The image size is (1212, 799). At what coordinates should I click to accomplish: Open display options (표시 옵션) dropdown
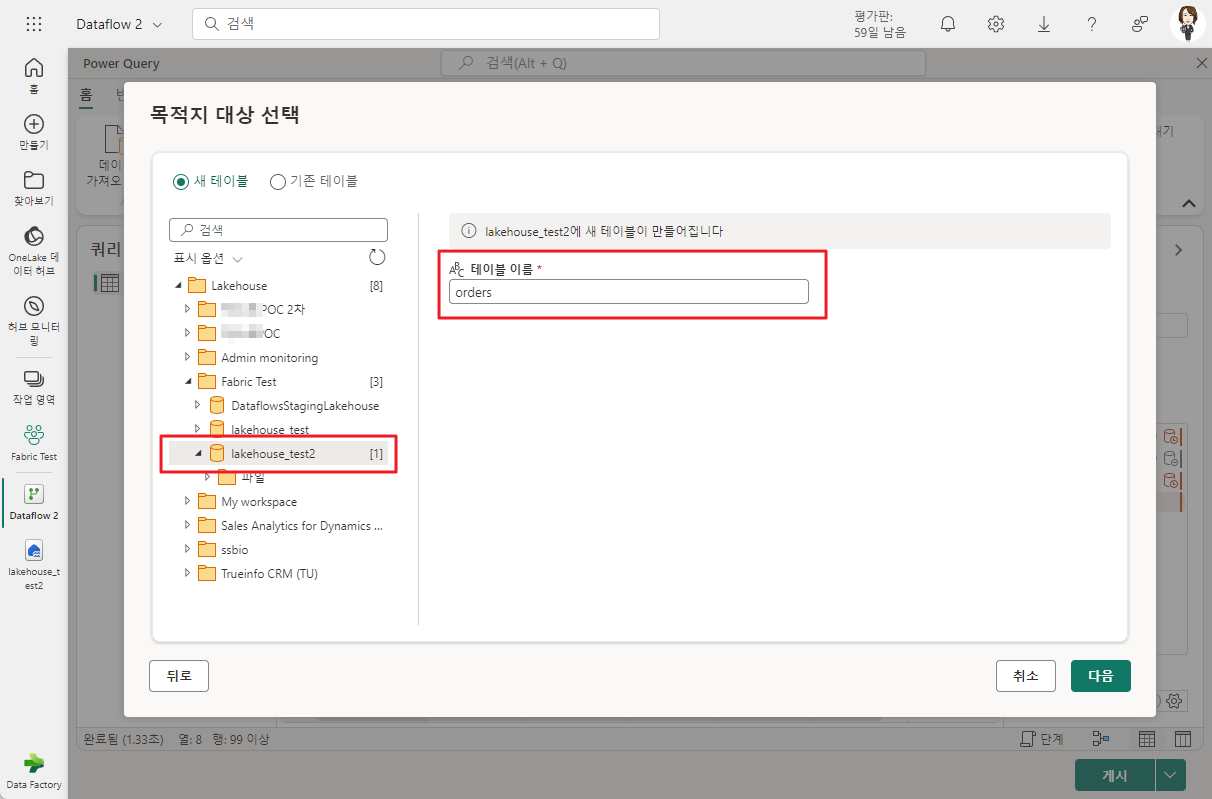[x=208, y=258]
